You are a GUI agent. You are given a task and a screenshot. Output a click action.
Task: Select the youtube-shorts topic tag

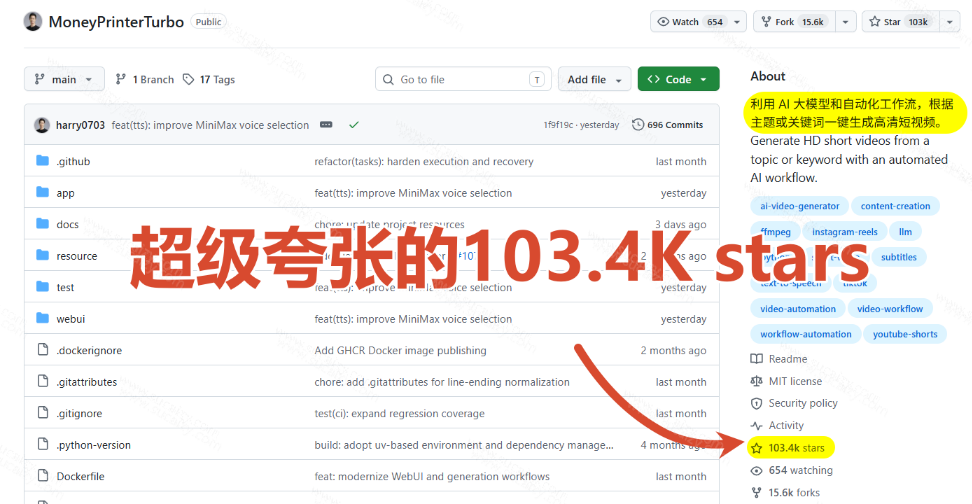pyautogui.click(x=905, y=334)
